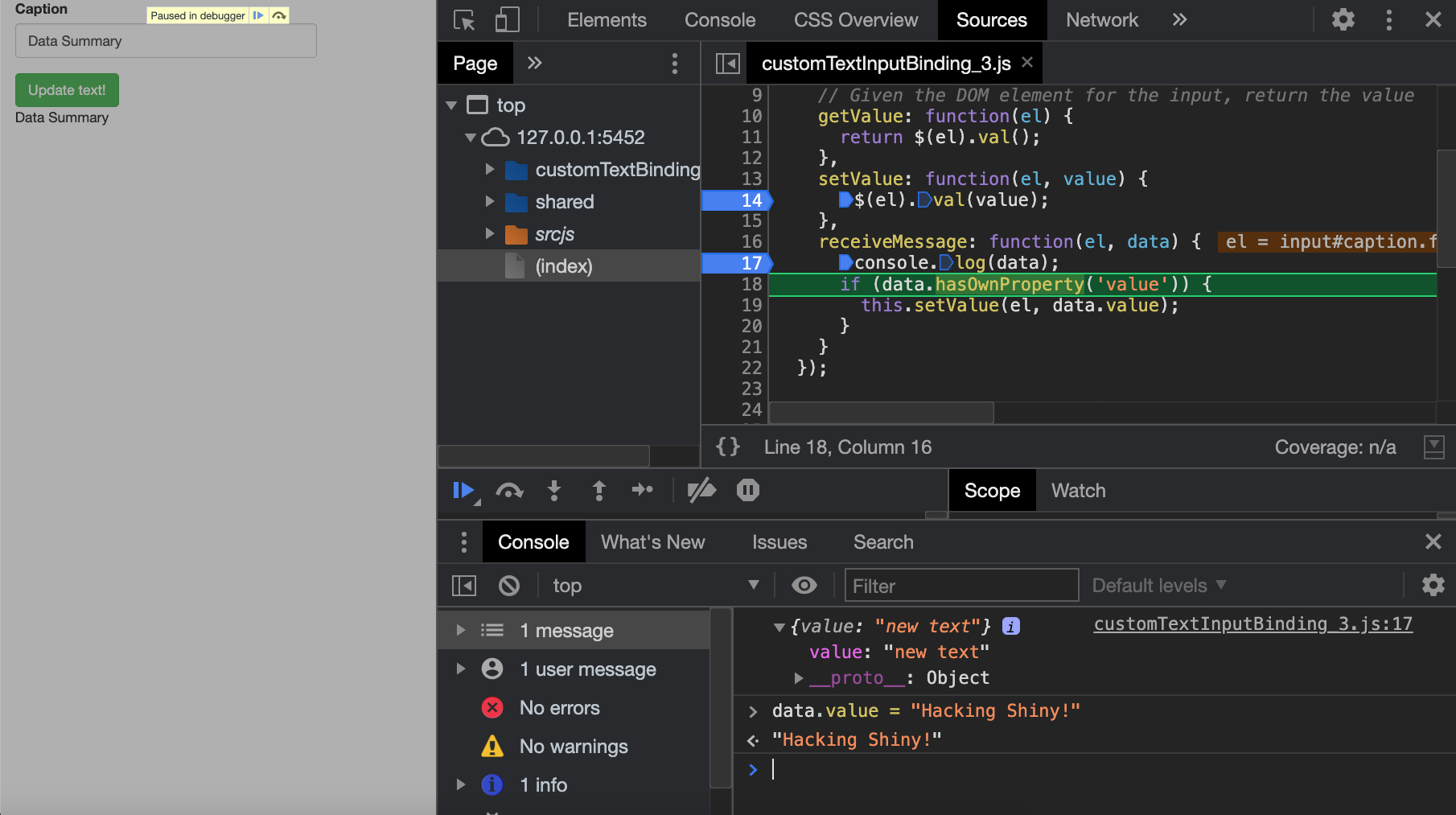The width and height of the screenshot is (1456, 815).
Task: Open the navigator pane three-dot menu
Action: tap(675, 64)
